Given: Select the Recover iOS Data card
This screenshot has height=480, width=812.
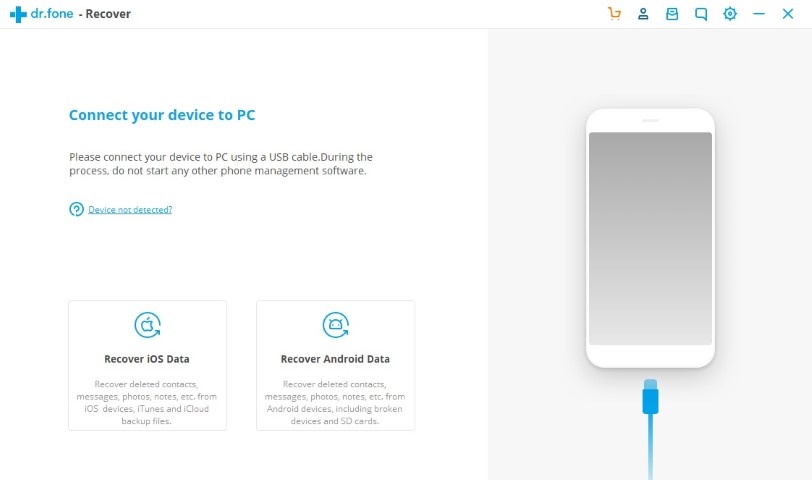Looking at the screenshot, I should click(x=148, y=366).
